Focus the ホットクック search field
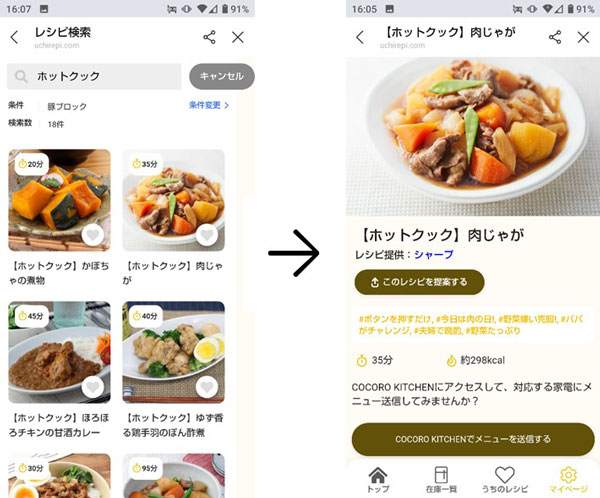The image size is (600, 498). click(x=94, y=76)
